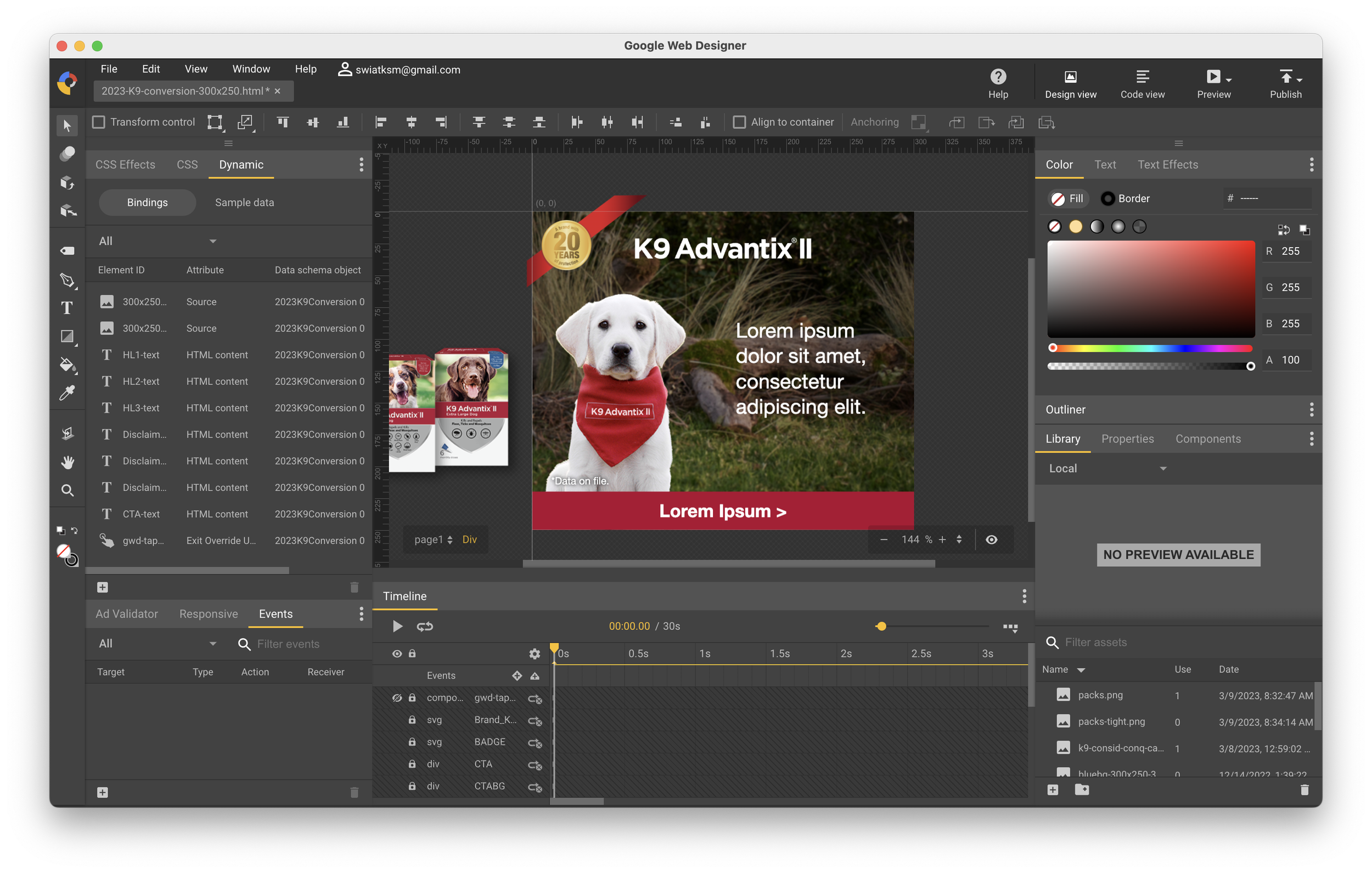Select the Pen tool
The width and height of the screenshot is (1372, 873).
(66, 280)
